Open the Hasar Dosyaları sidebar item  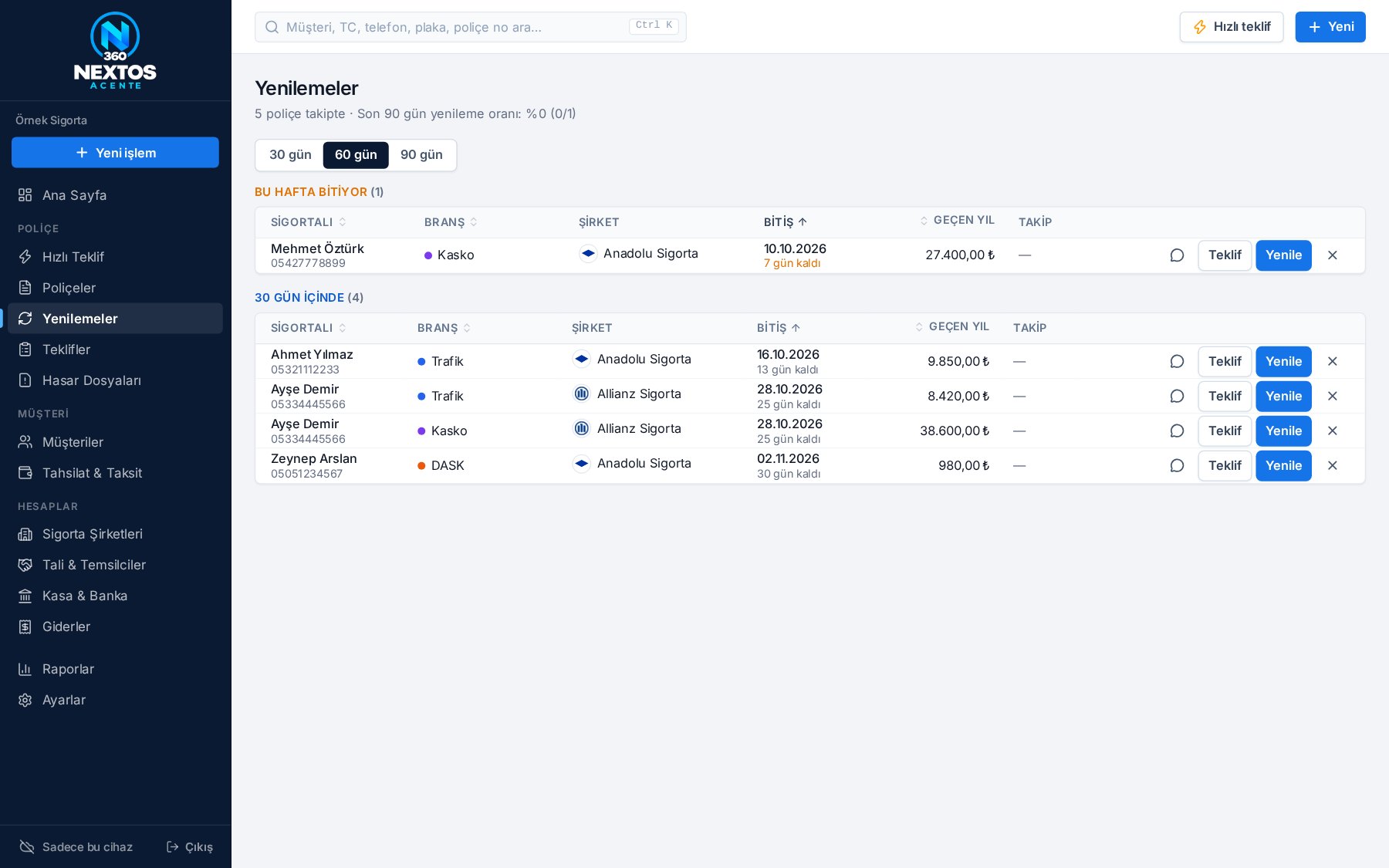point(115,380)
